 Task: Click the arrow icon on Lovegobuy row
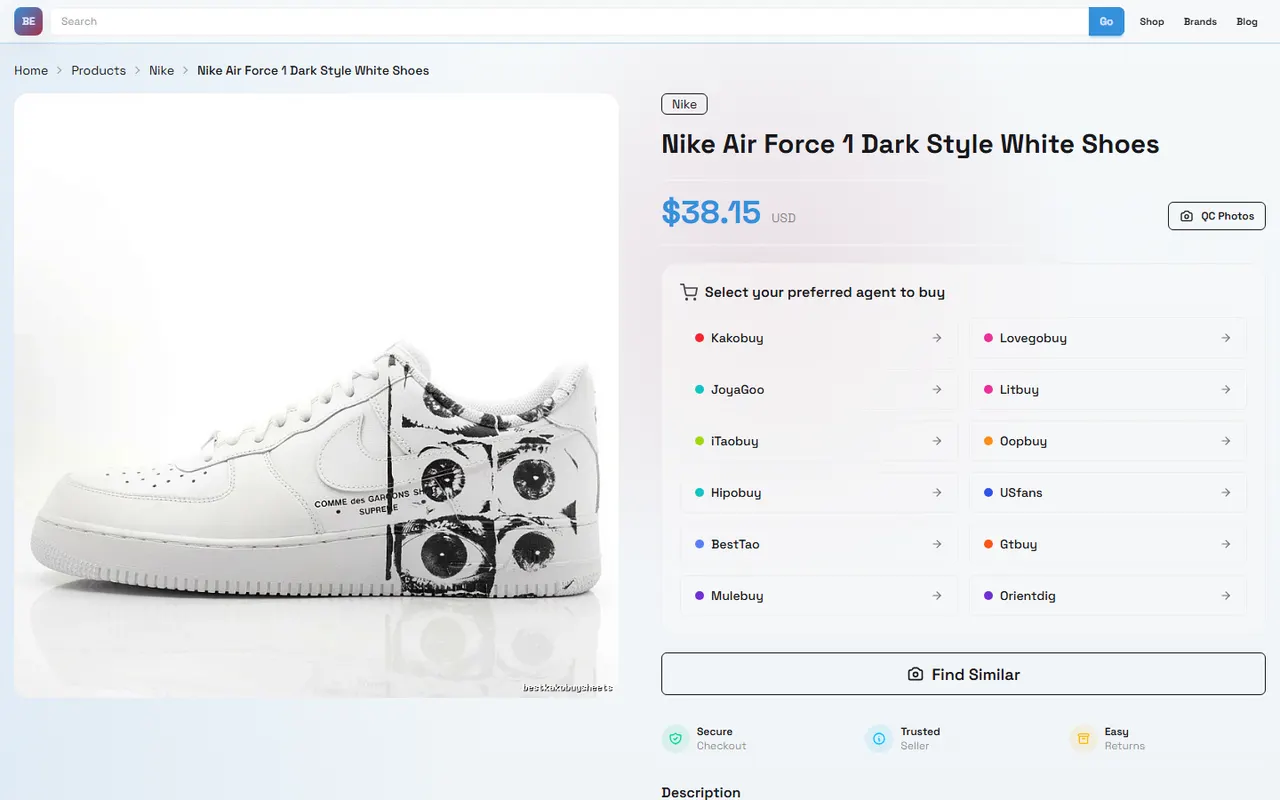coord(1226,338)
